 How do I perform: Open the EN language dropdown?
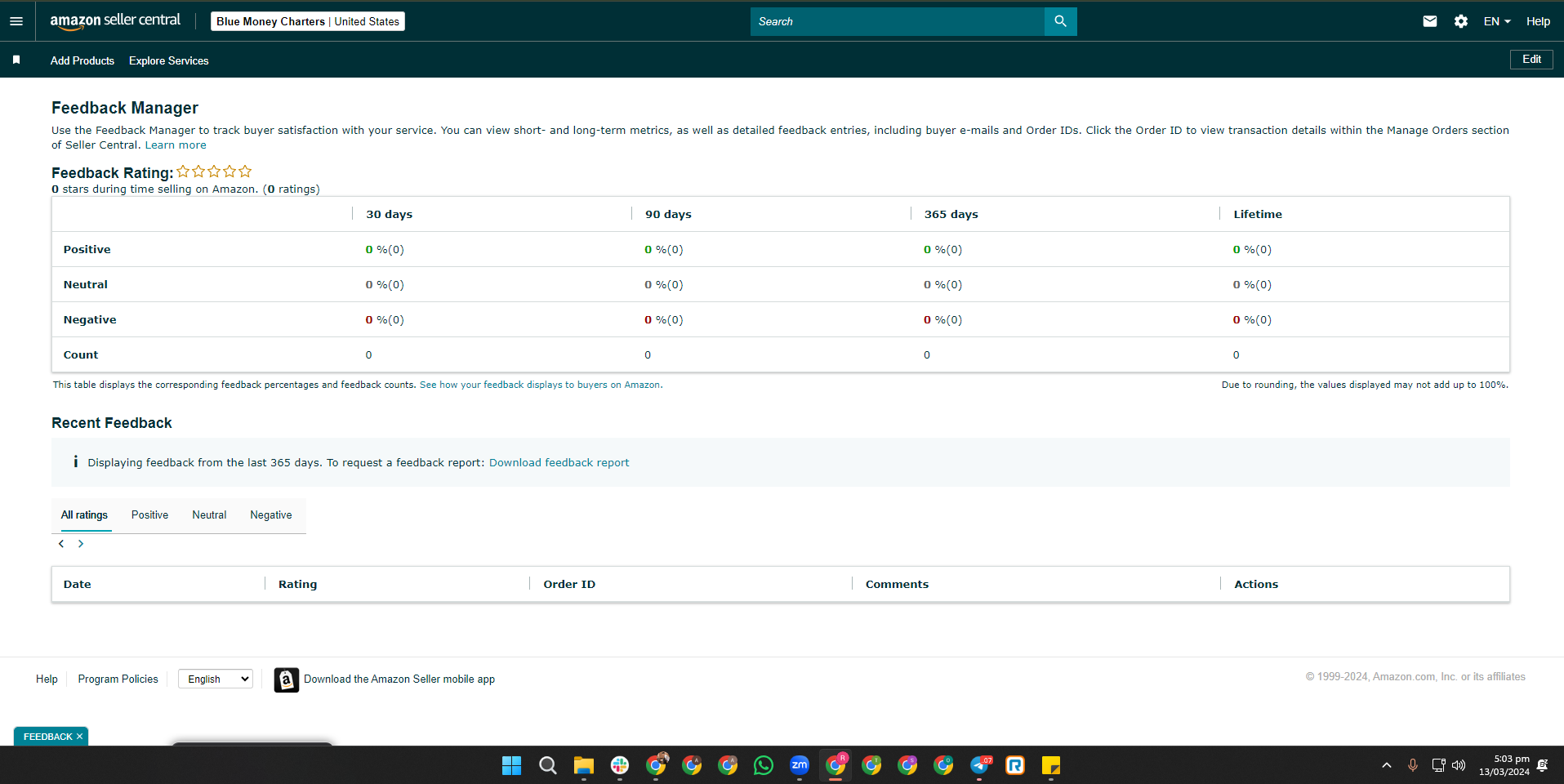pos(1497,21)
